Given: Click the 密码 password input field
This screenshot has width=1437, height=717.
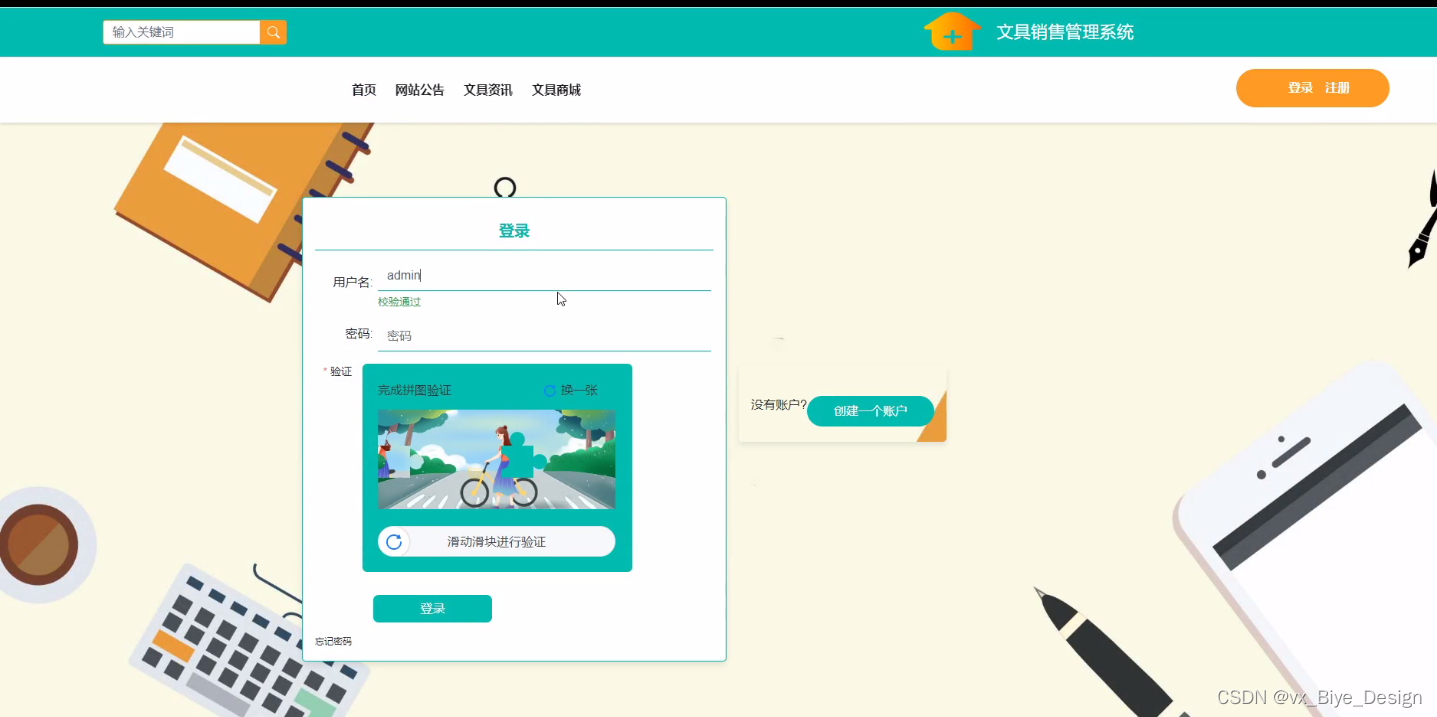Looking at the screenshot, I should [x=544, y=336].
